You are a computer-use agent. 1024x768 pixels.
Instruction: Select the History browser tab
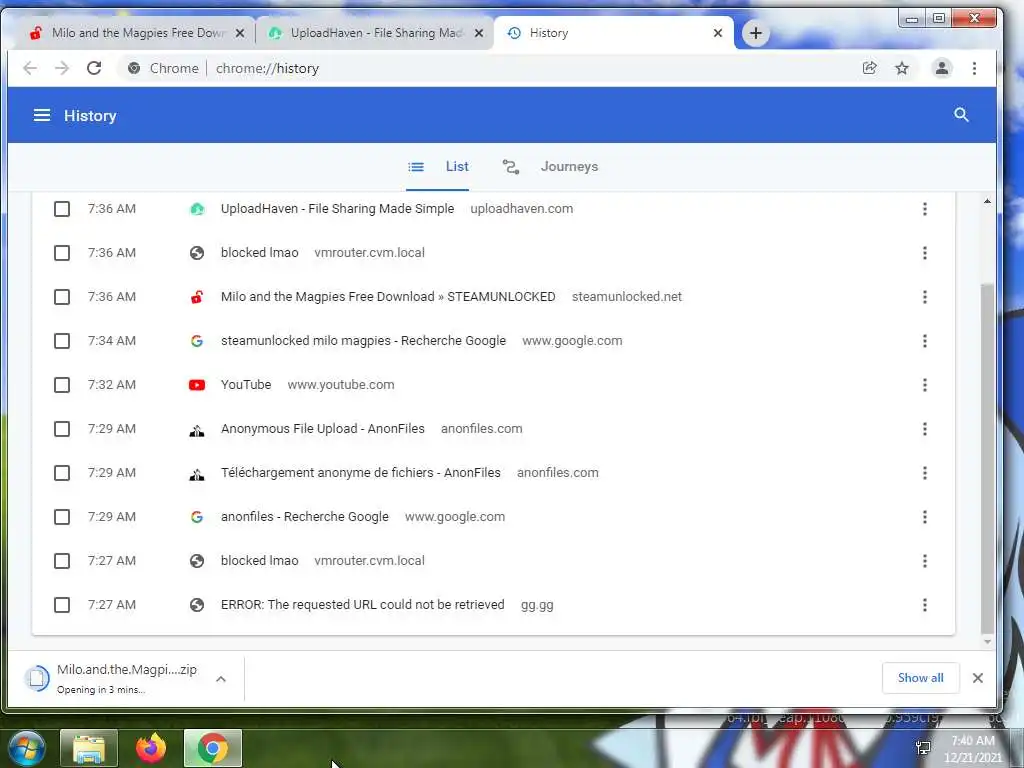[614, 33]
